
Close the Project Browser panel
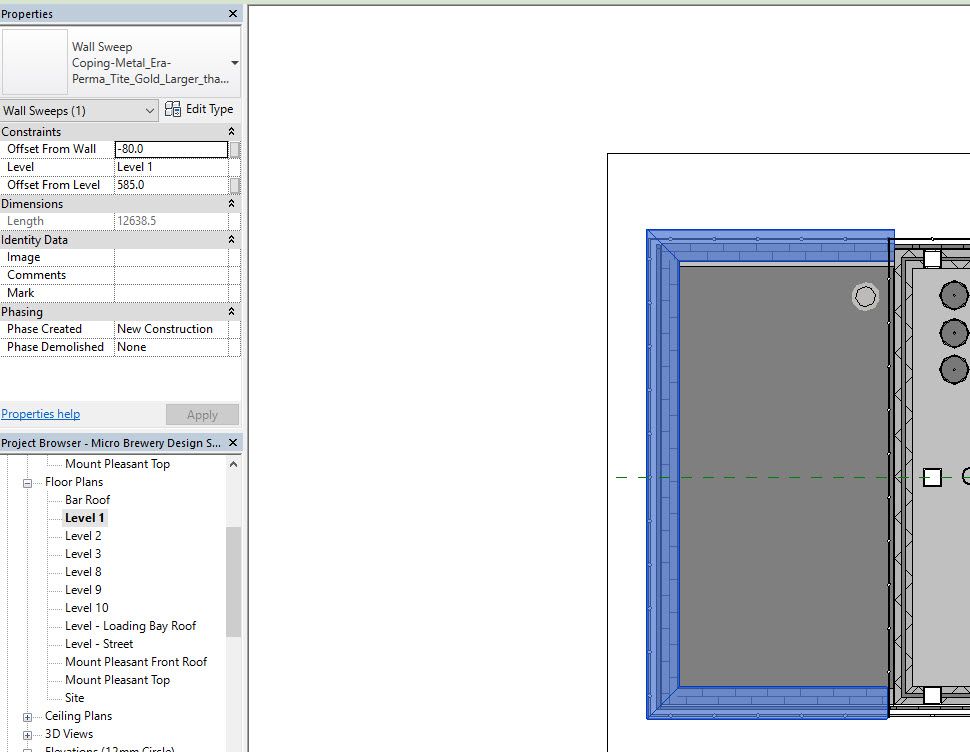(x=233, y=443)
